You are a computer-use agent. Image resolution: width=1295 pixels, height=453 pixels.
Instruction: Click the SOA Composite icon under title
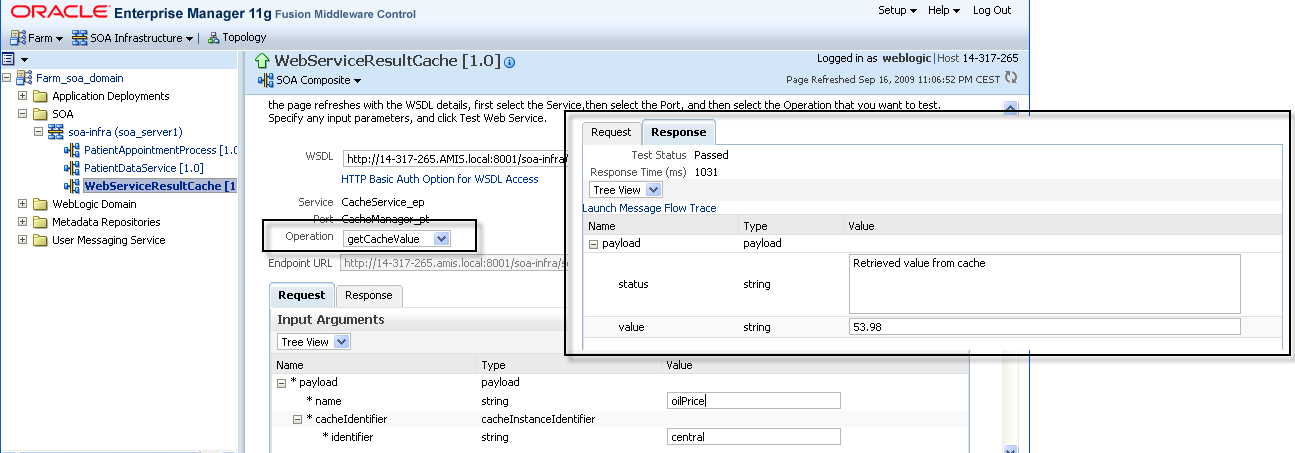pyautogui.click(x=266, y=80)
